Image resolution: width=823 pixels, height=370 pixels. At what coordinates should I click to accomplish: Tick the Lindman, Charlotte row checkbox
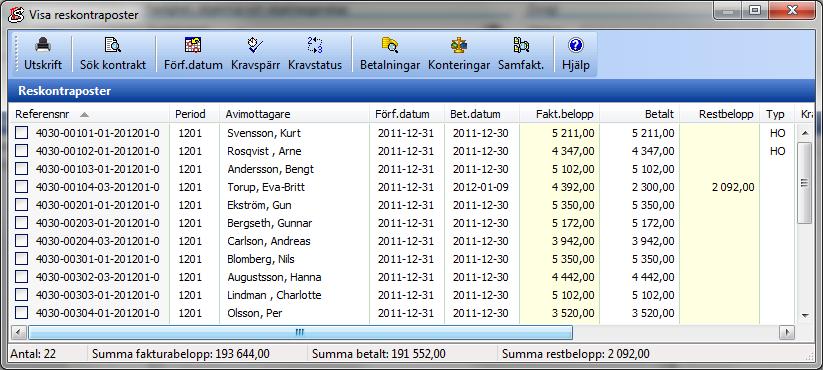tap(21, 295)
